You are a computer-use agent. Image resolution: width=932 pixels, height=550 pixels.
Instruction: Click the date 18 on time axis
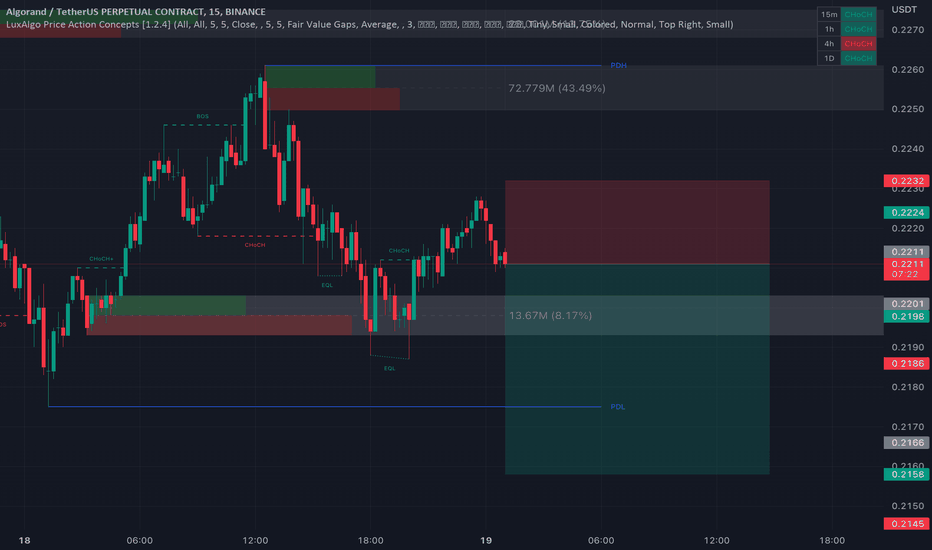coord(24,540)
